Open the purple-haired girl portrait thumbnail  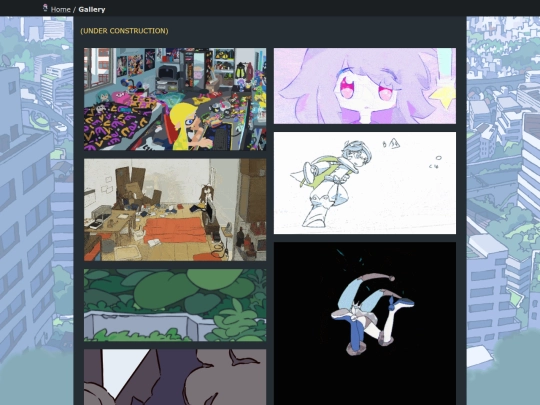point(365,86)
